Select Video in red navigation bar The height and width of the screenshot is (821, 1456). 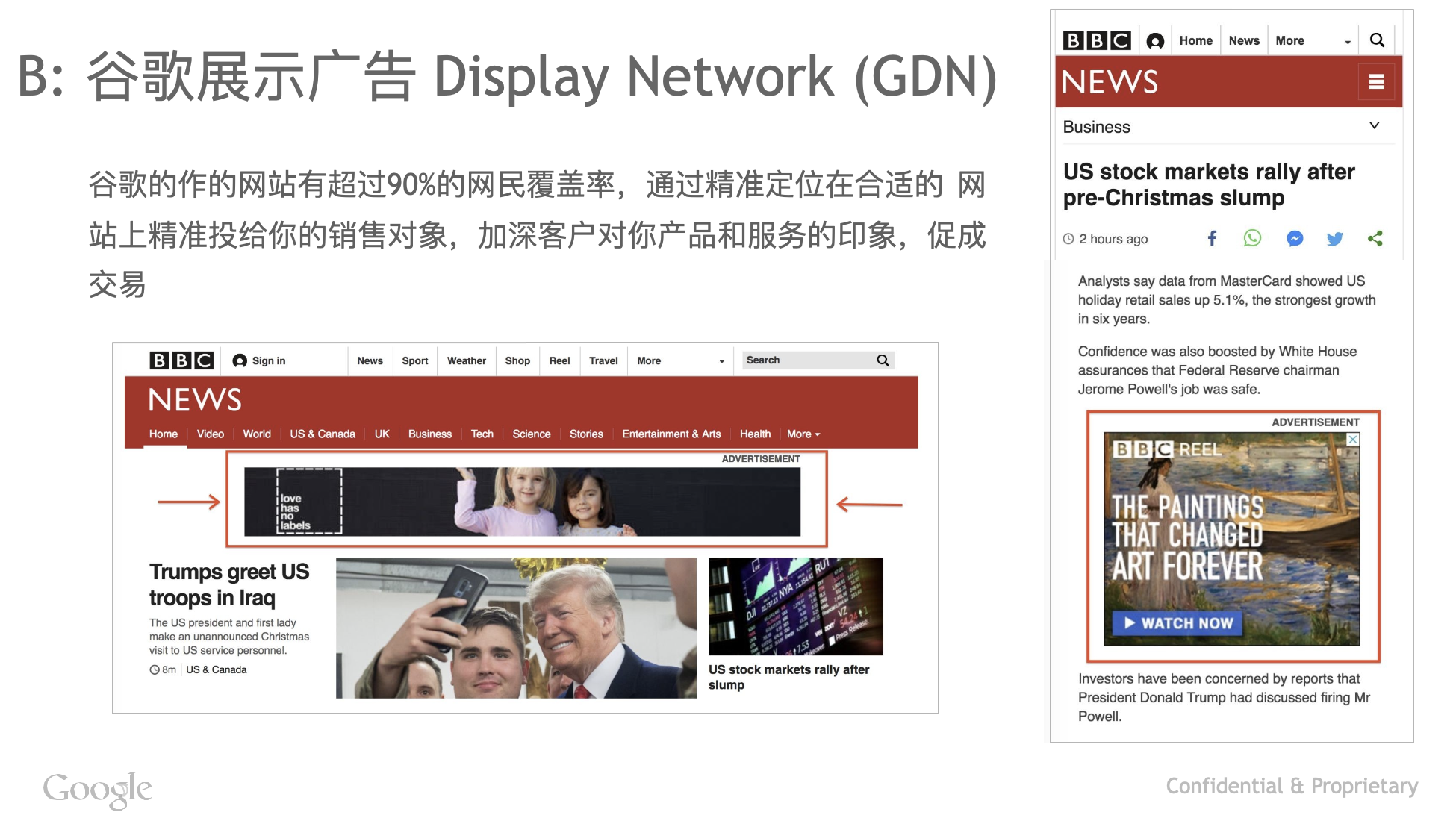pos(211,434)
